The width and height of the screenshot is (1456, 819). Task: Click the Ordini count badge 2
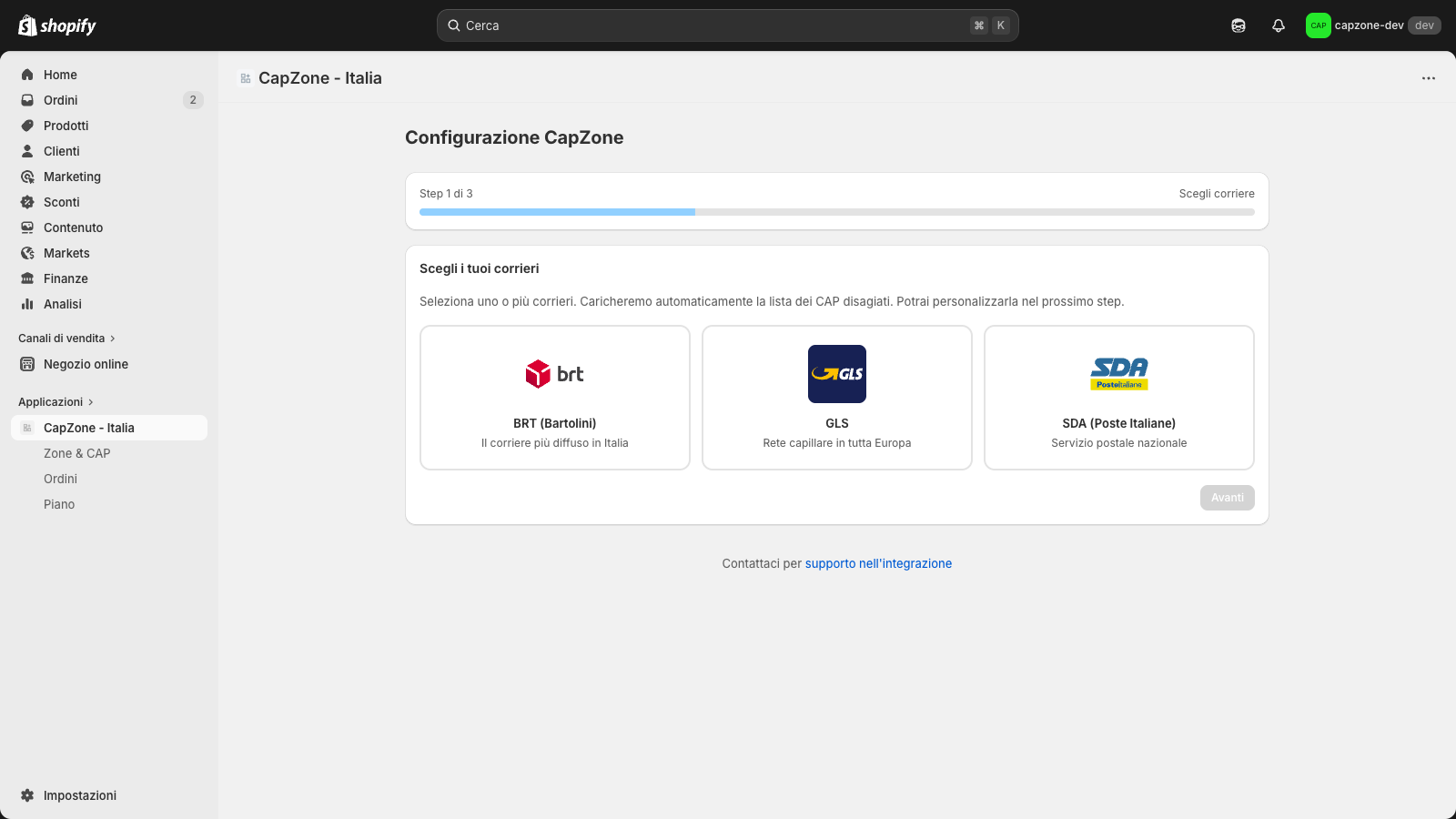[193, 100]
